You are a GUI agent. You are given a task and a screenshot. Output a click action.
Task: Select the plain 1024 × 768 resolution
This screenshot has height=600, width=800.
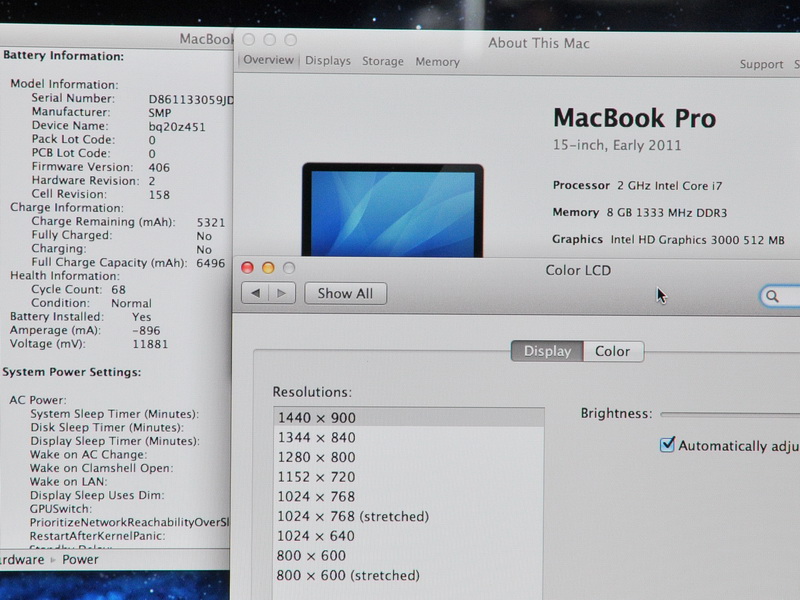pyautogui.click(x=409, y=496)
